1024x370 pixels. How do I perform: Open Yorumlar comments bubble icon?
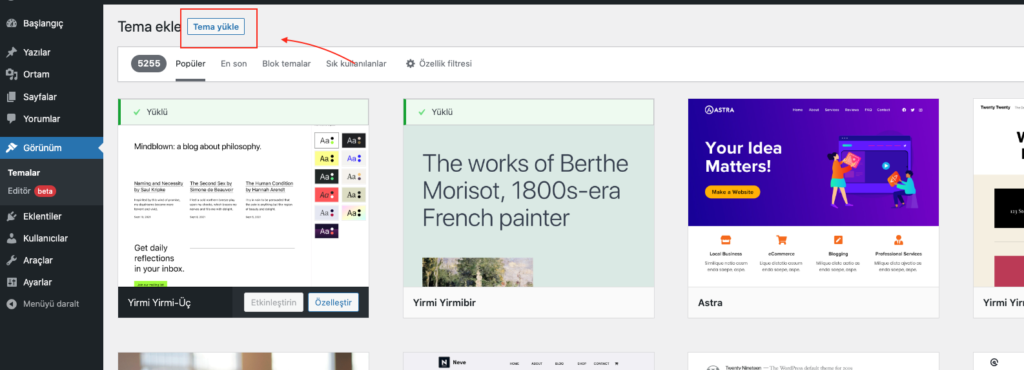coord(11,119)
